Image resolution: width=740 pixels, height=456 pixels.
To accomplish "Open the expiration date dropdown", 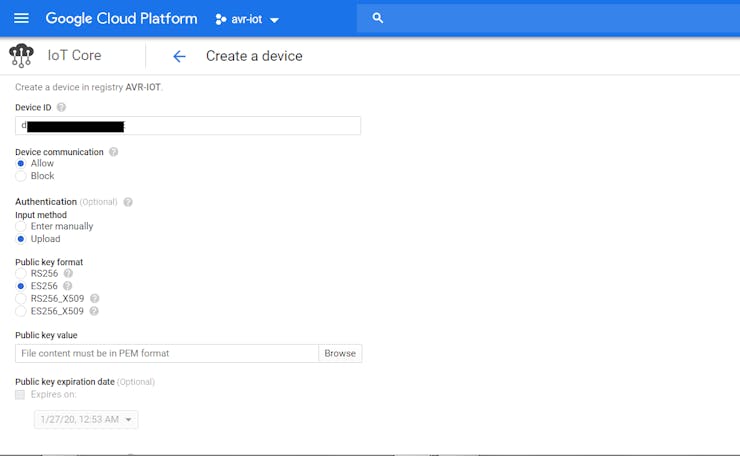I will pos(86,420).
